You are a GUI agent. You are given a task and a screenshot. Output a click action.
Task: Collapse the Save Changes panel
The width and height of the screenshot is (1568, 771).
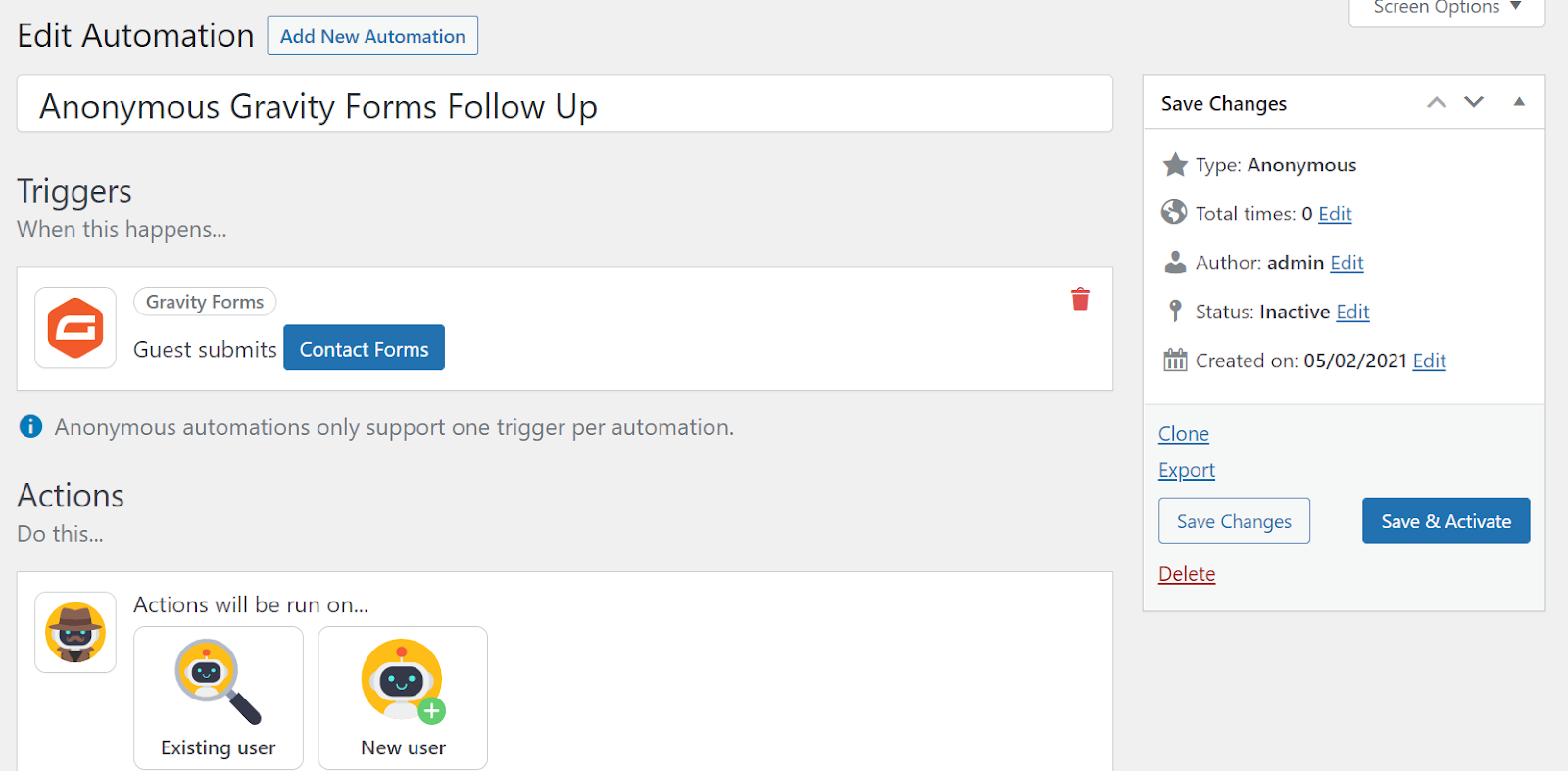[x=1518, y=103]
